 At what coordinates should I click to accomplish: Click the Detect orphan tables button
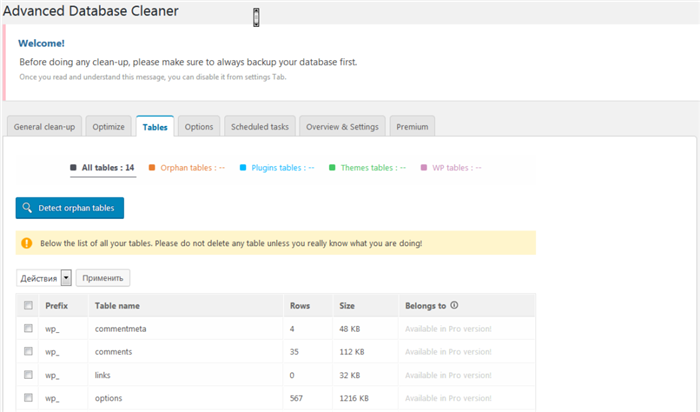pos(70,208)
